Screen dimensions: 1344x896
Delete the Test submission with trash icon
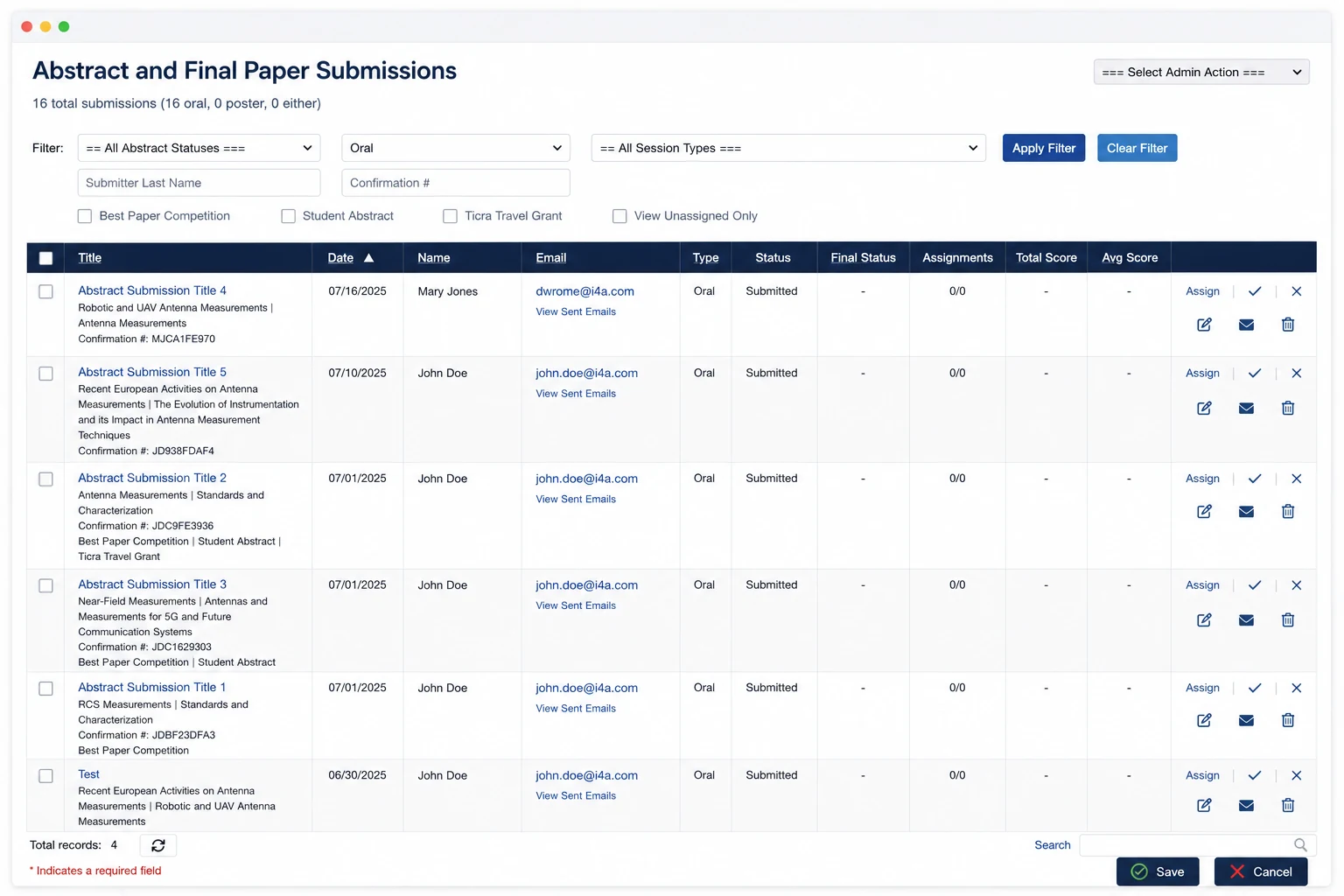(x=1288, y=805)
